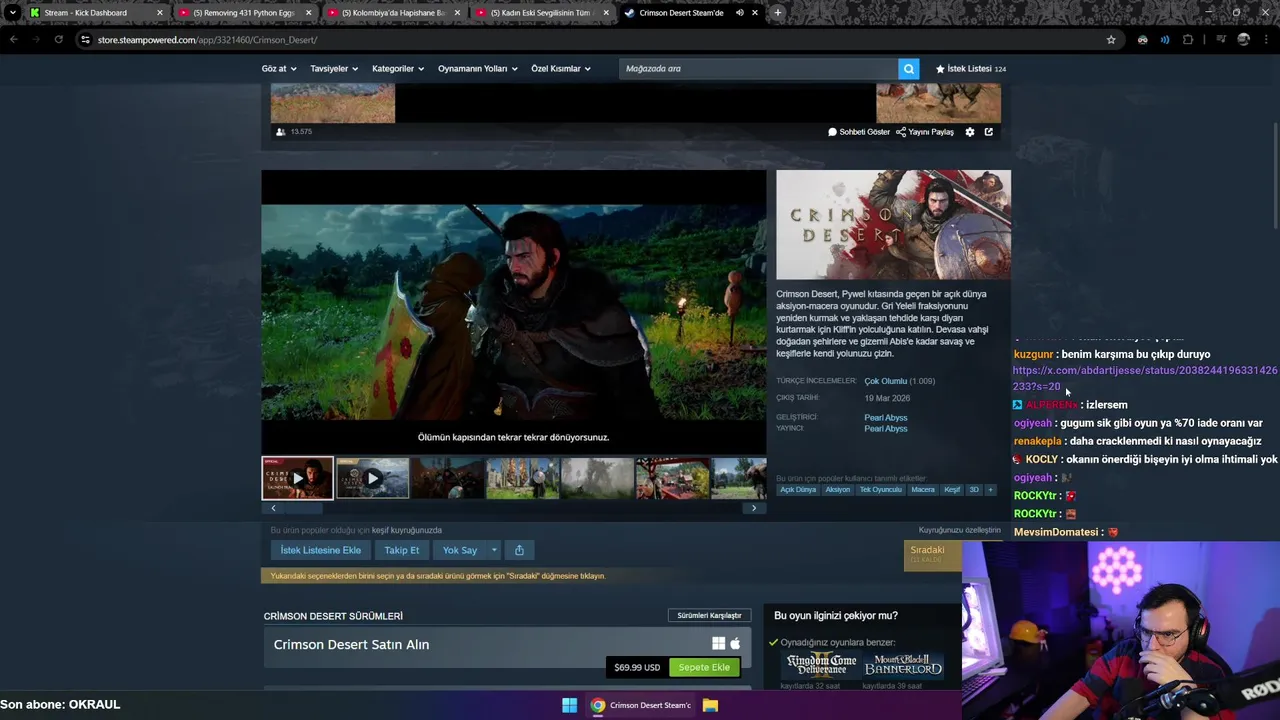Viewport: 1280px width, 720px height.
Task: Open İstek Listesi wishlist link
Action: coord(970,69)
